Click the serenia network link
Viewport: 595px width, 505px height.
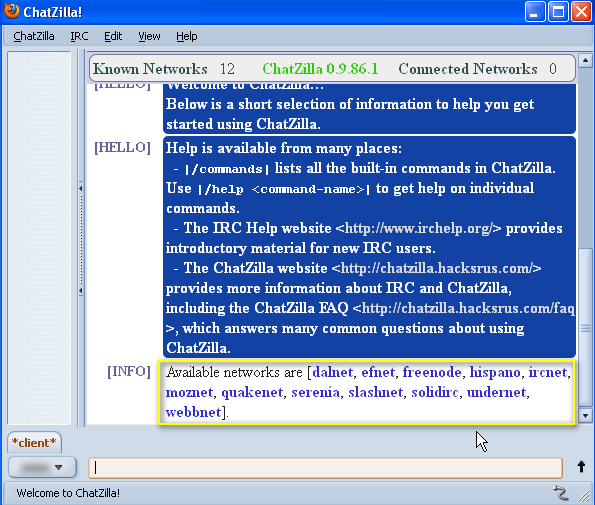pyautogui.click(x=315, y=392)
